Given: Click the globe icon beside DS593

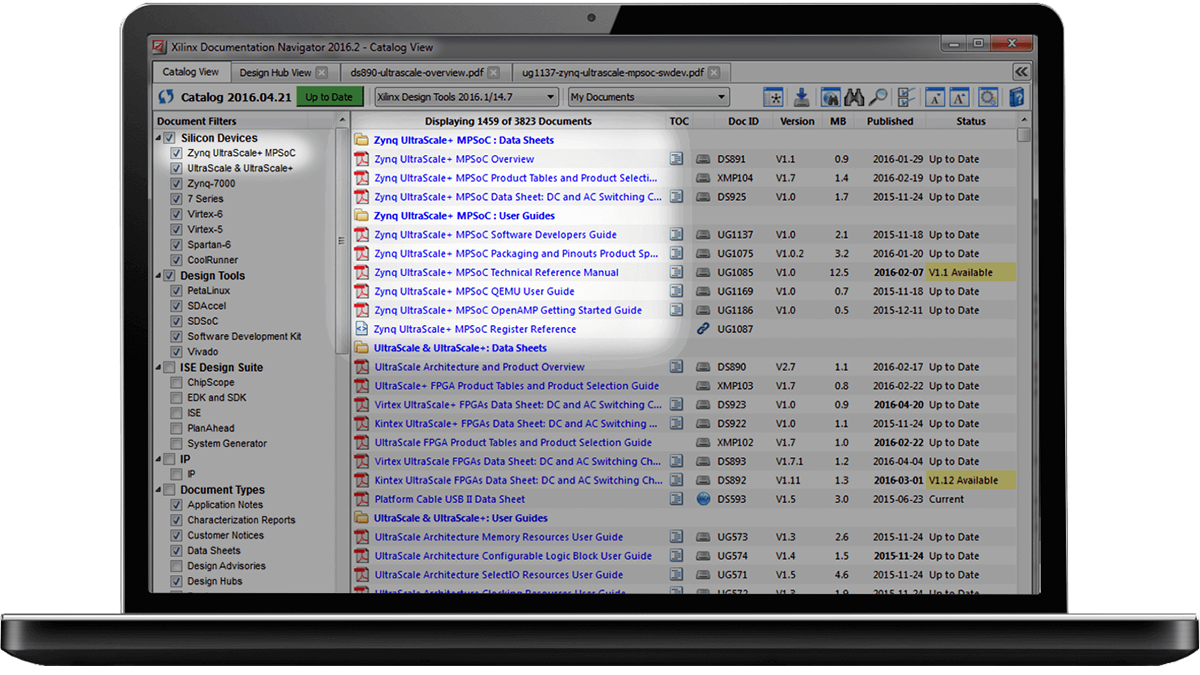Looking at the screenshot, I should [x=703, y=499].
